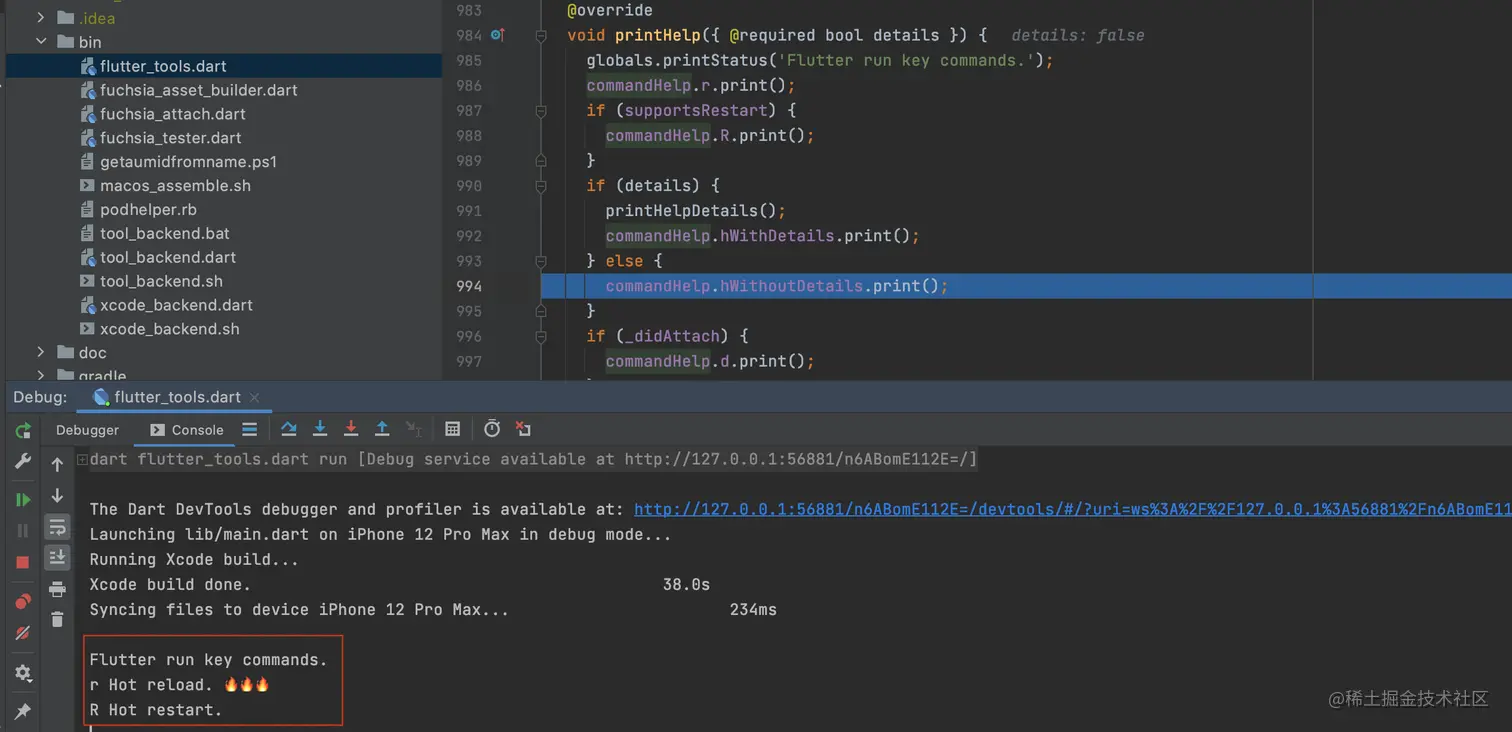Screen dimensions: 1512x732
Task: Print the console output
Action: click(57, 589)
